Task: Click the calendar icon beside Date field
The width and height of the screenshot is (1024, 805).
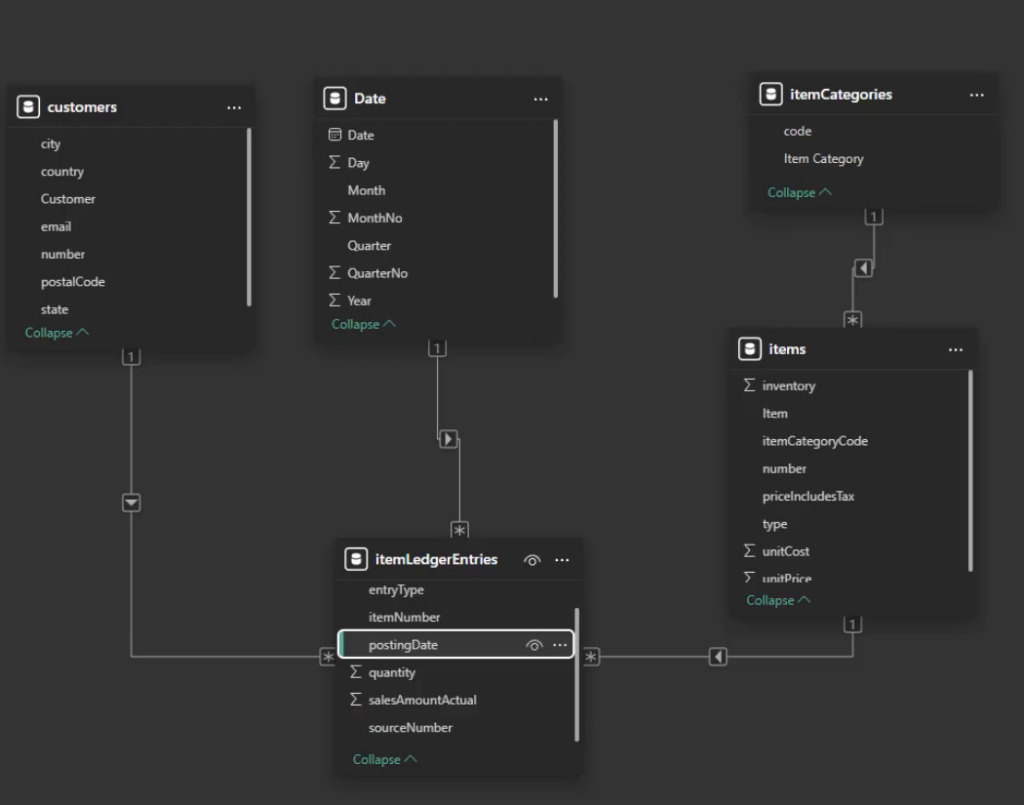Action: (x=335, y=134)
